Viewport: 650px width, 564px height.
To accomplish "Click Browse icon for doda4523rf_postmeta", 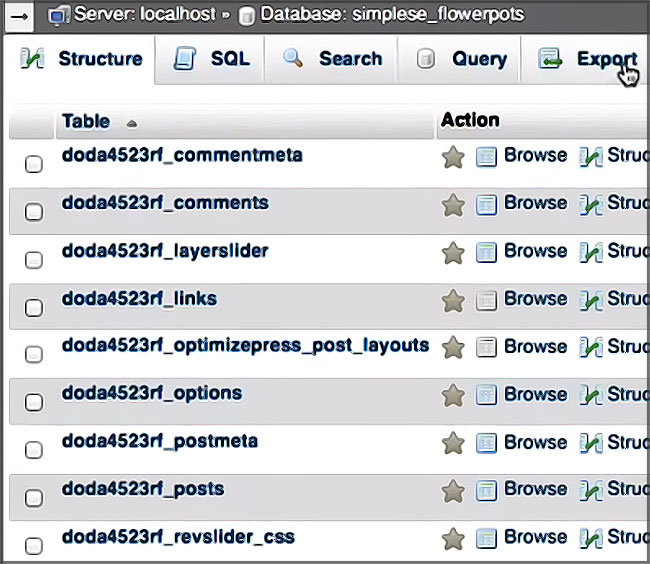I will click(x=486, y=443).
